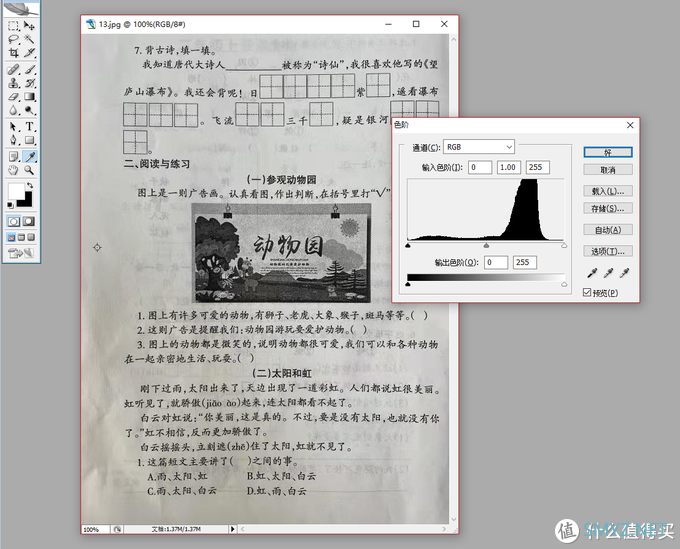Click the output white level slider

[x=564, y=284]
